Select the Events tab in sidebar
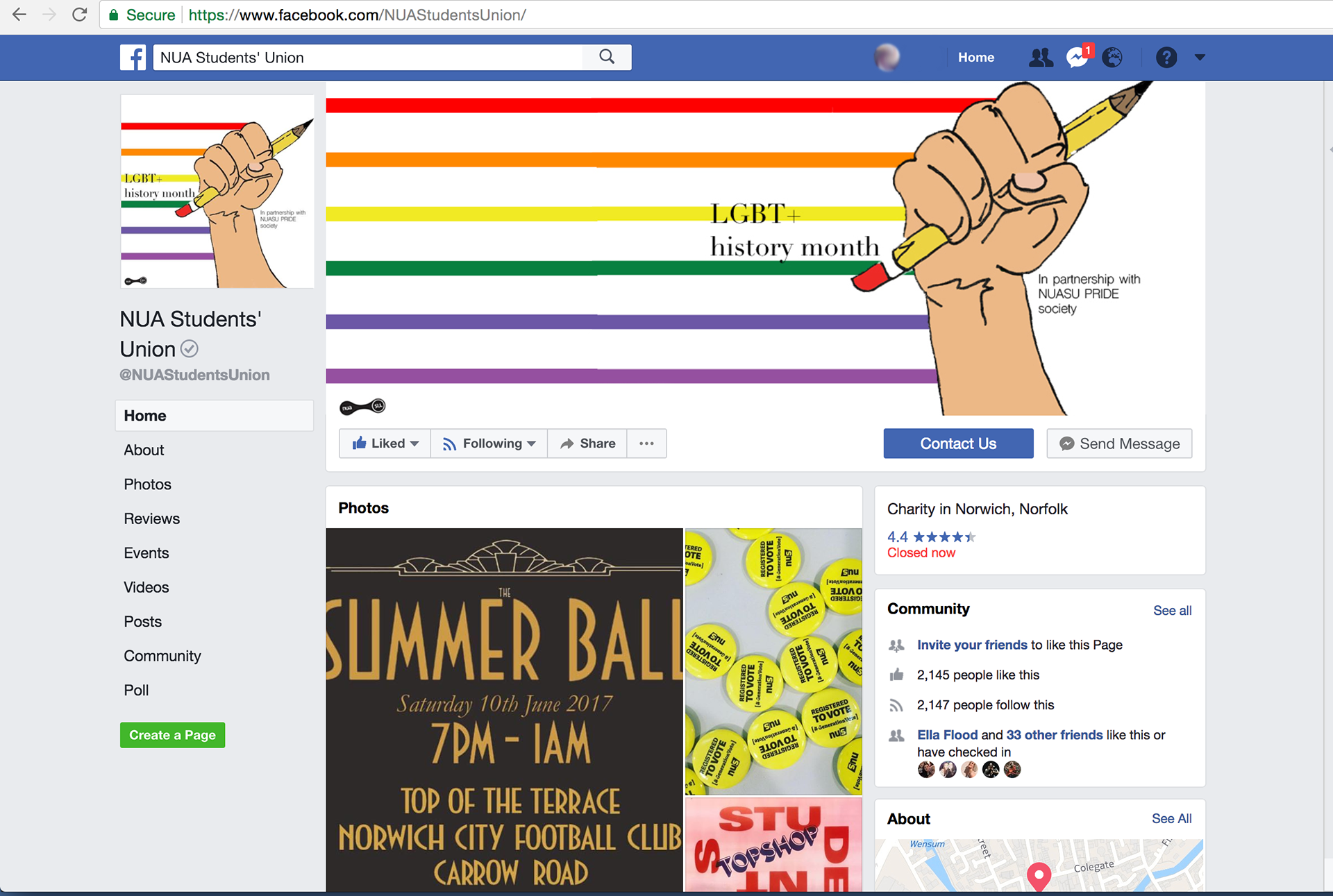1333x896 pixels. click(146, 553)
